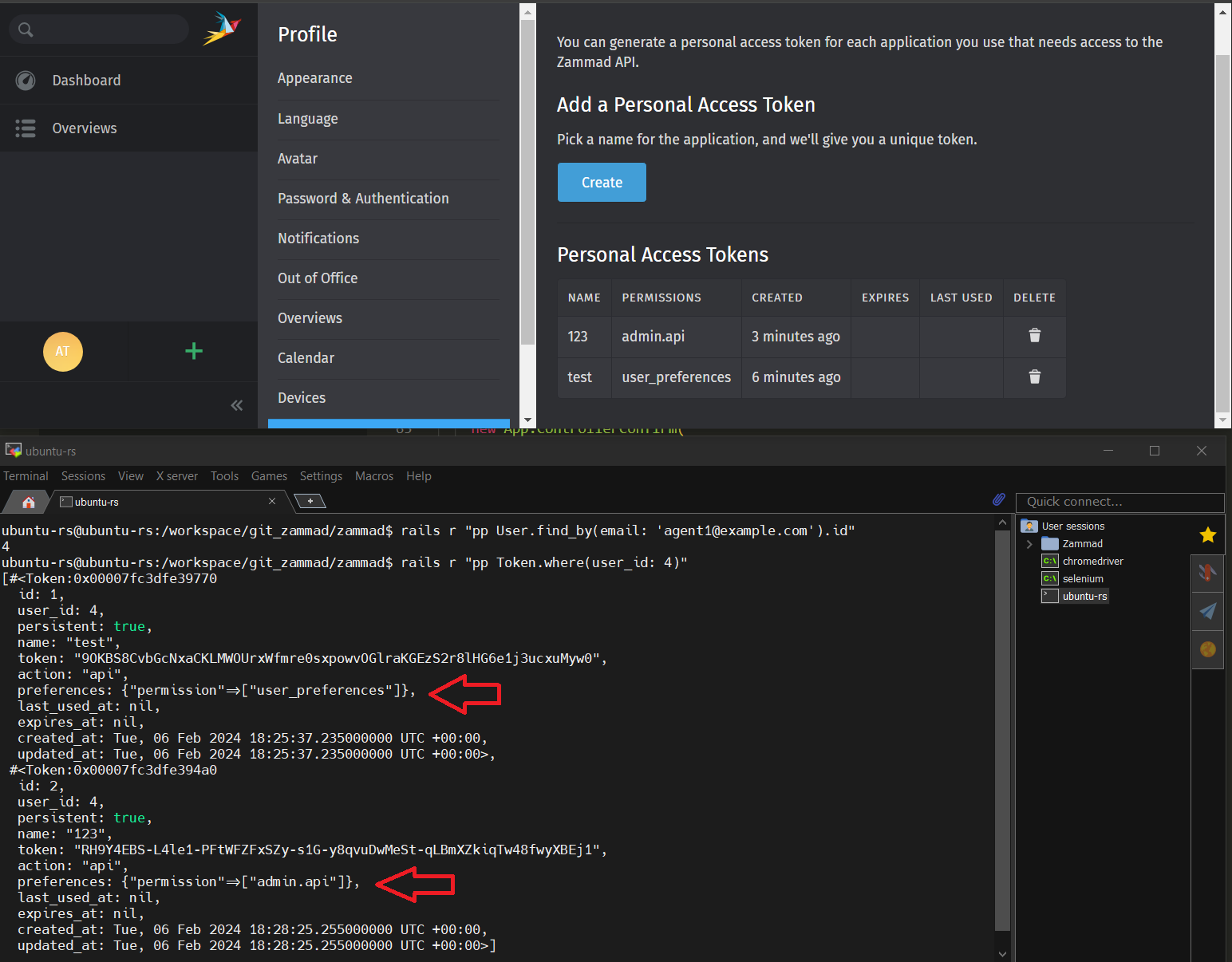Click the Create token button
The image size is (1232, 962).
602,183
